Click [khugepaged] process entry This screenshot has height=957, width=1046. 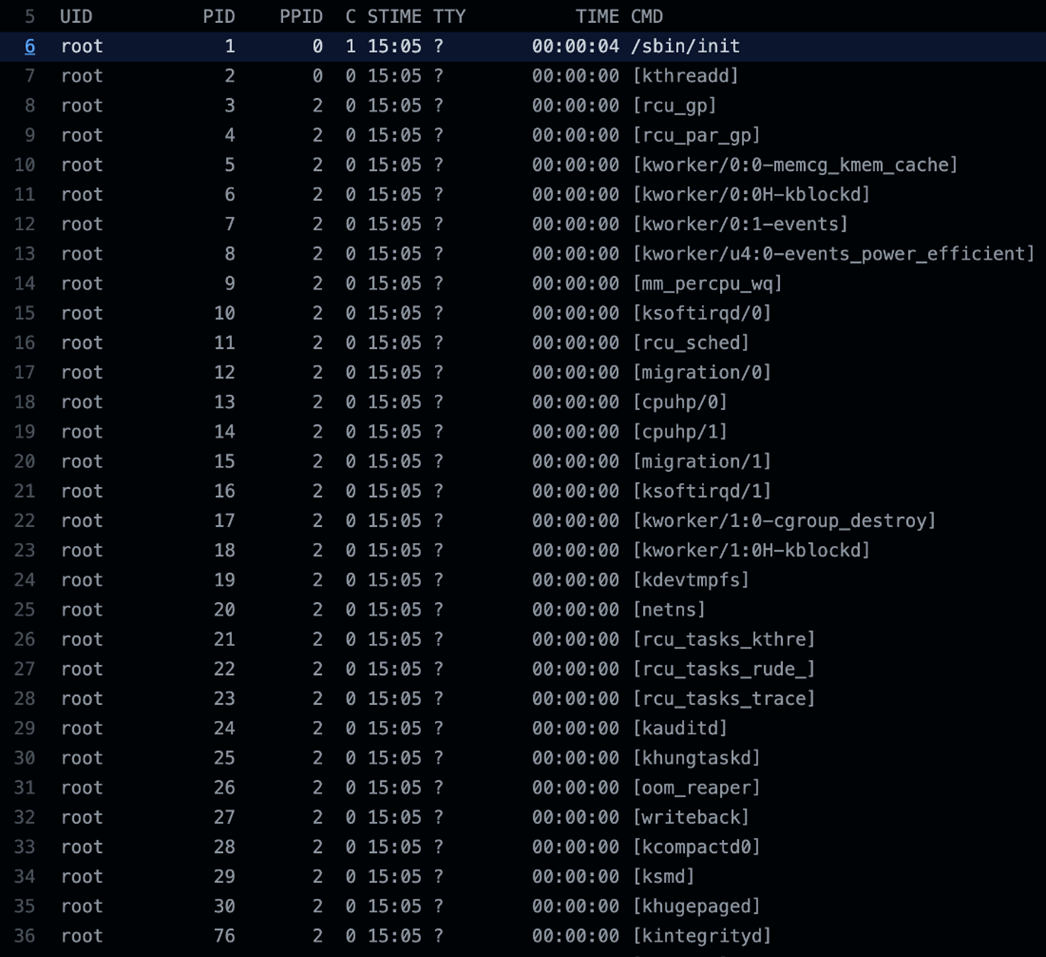[696, 906]
